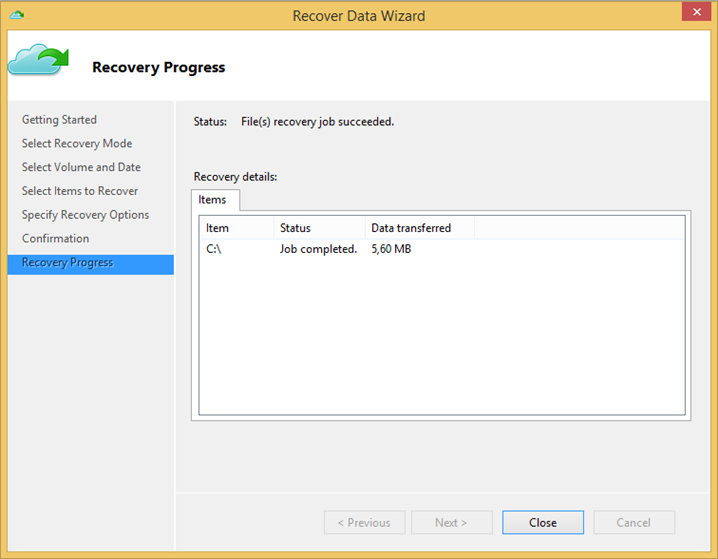Jump to the Specify Recovery Options step
The image size is (718, 559).
coord(85,215)
